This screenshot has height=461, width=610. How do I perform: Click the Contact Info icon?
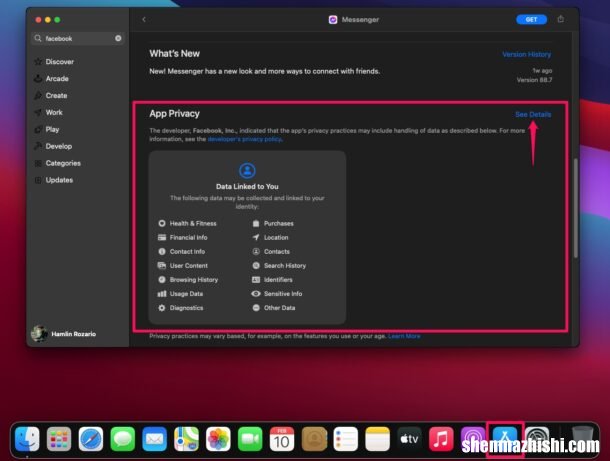click(162, 251)
